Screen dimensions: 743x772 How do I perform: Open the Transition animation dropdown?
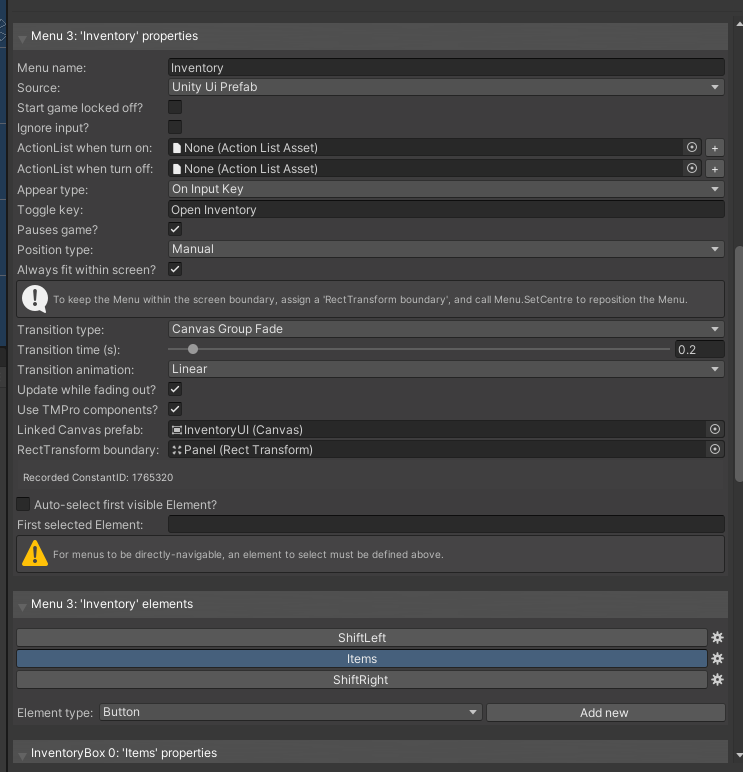[446, 369]
